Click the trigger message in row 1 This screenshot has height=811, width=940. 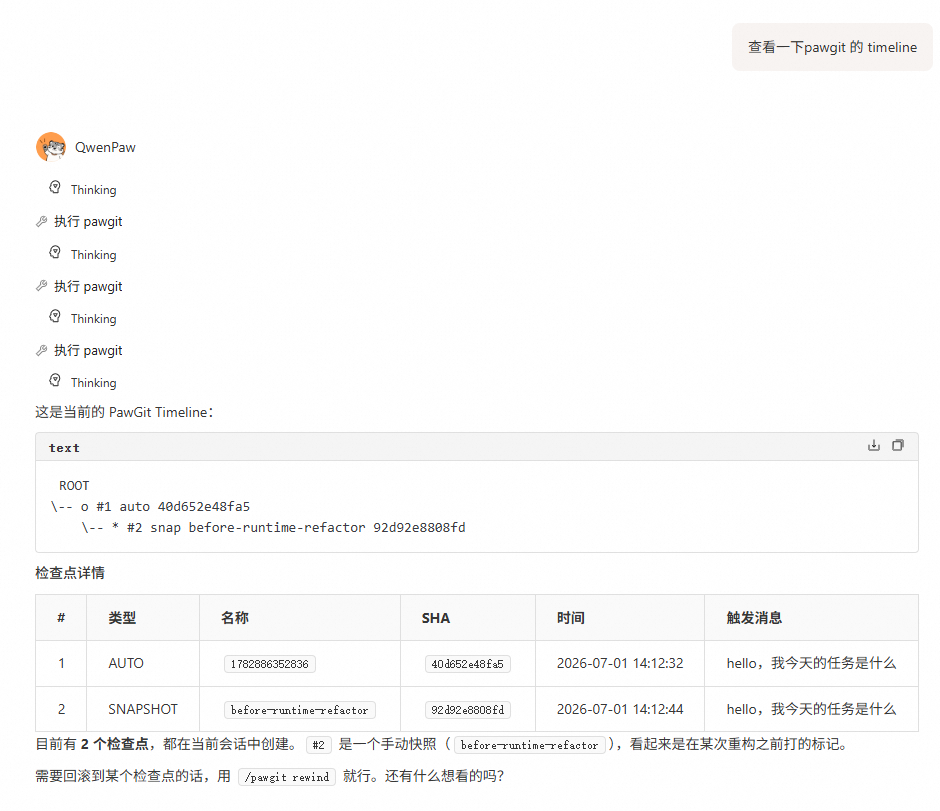(x=811, y=664)
